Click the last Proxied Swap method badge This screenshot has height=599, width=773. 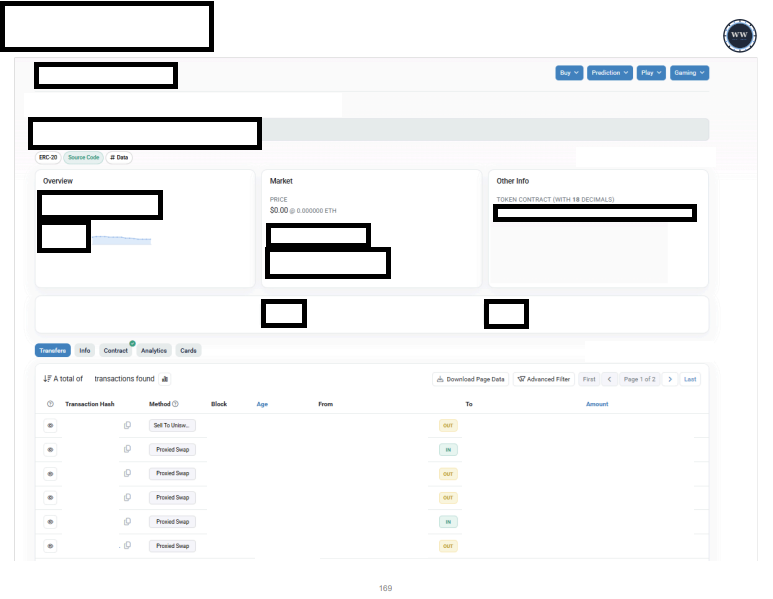pos(172,546)
